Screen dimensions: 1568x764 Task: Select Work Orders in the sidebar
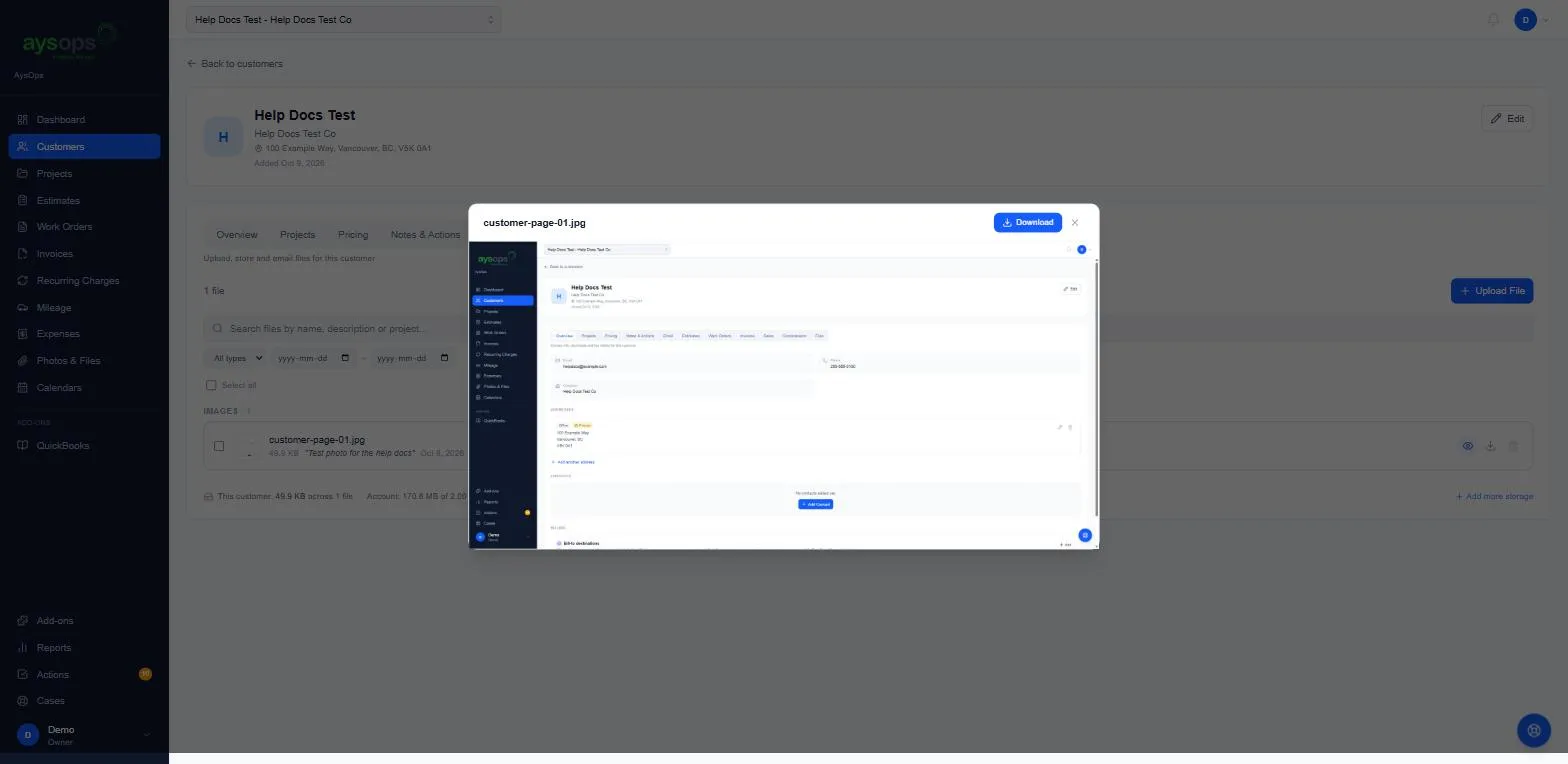point(84,227)
